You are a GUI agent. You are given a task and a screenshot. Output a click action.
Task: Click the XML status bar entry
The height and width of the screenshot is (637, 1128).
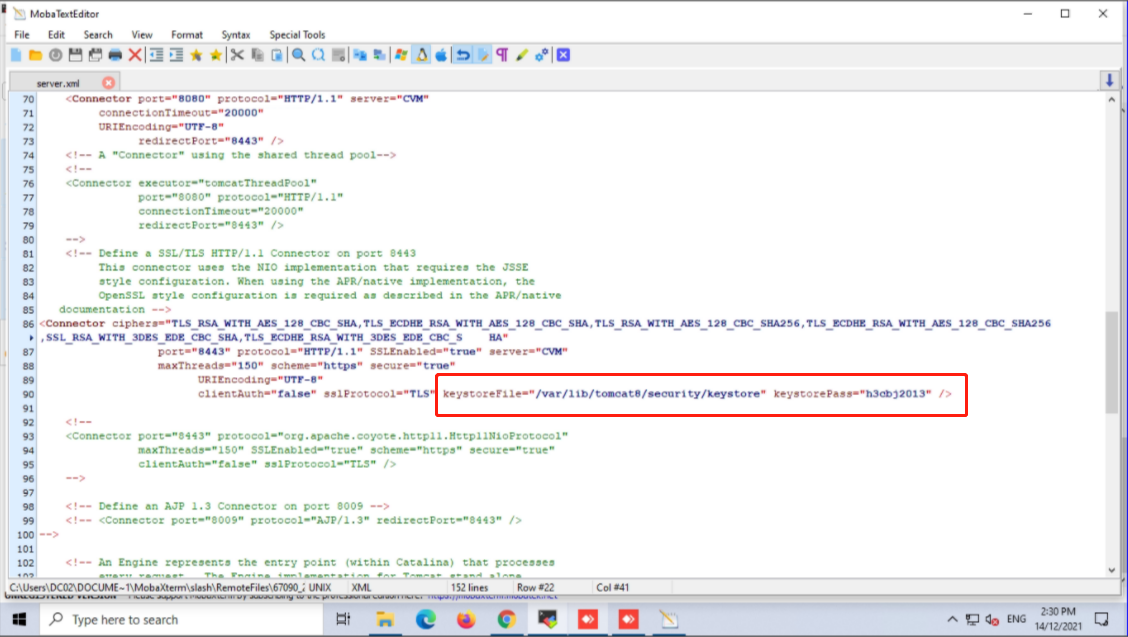361,587
